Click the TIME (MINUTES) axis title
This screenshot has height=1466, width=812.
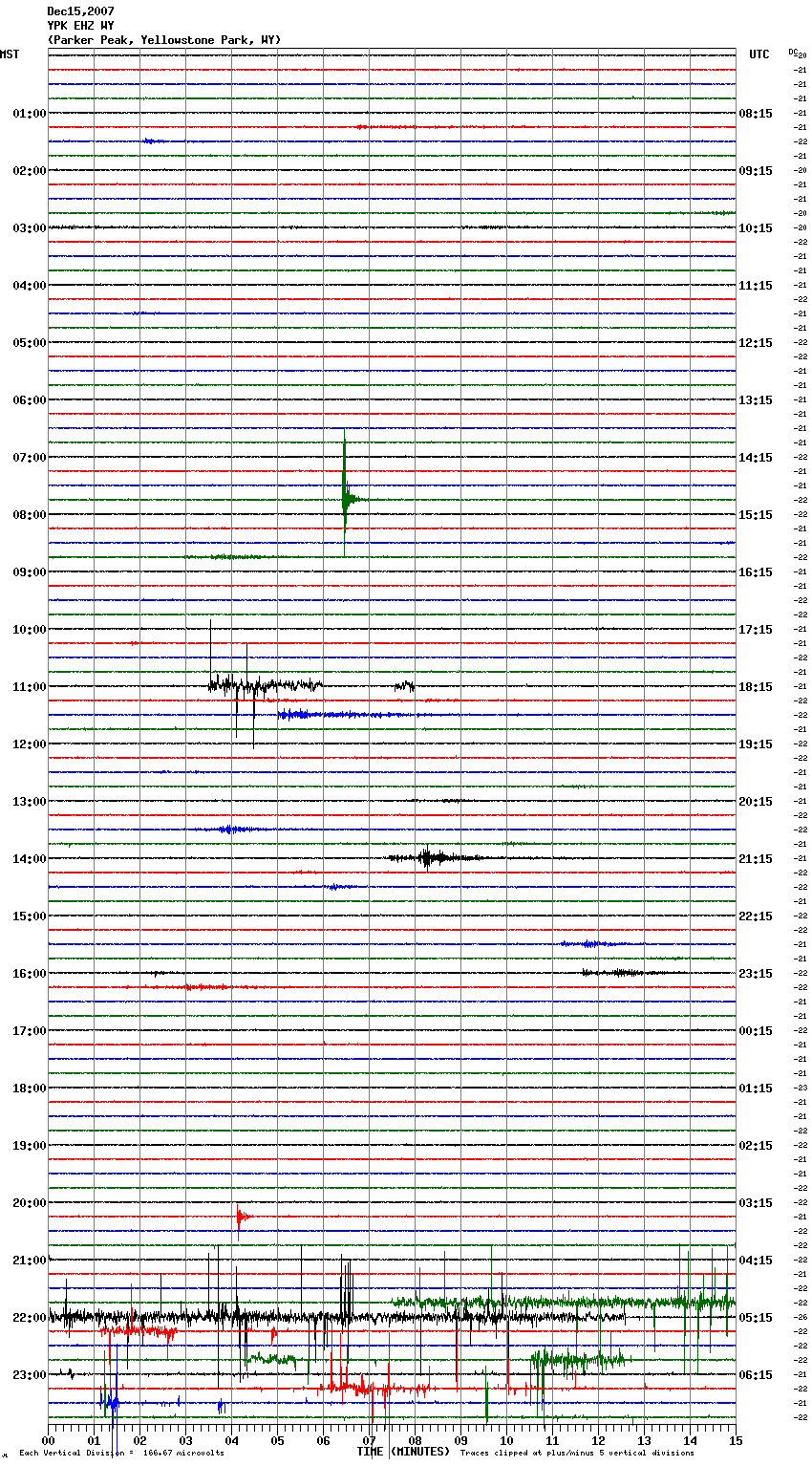[403, 1452]
